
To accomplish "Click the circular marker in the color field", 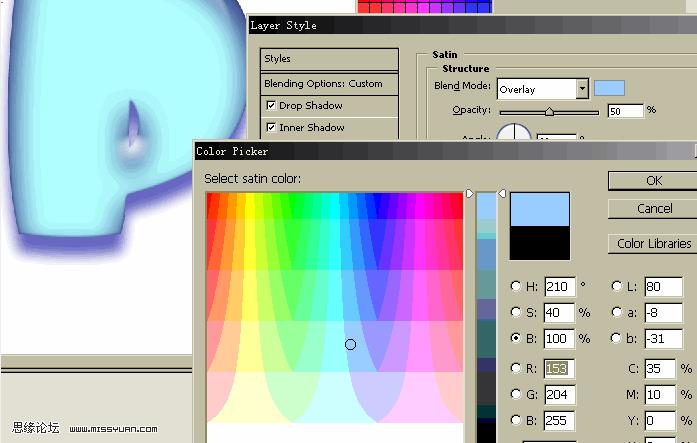I will (350, 344).
